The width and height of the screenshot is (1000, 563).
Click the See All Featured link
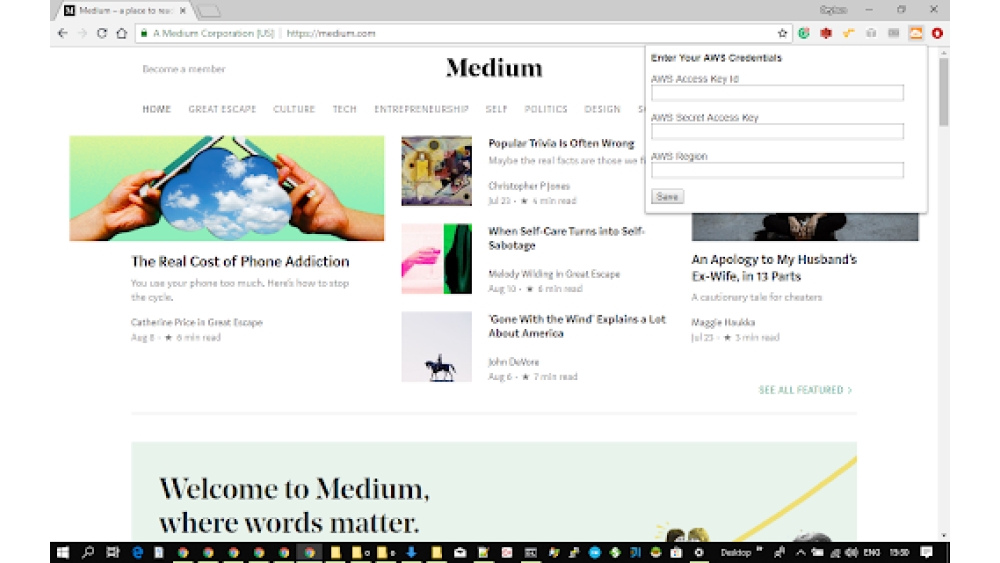tap(805, 390)
